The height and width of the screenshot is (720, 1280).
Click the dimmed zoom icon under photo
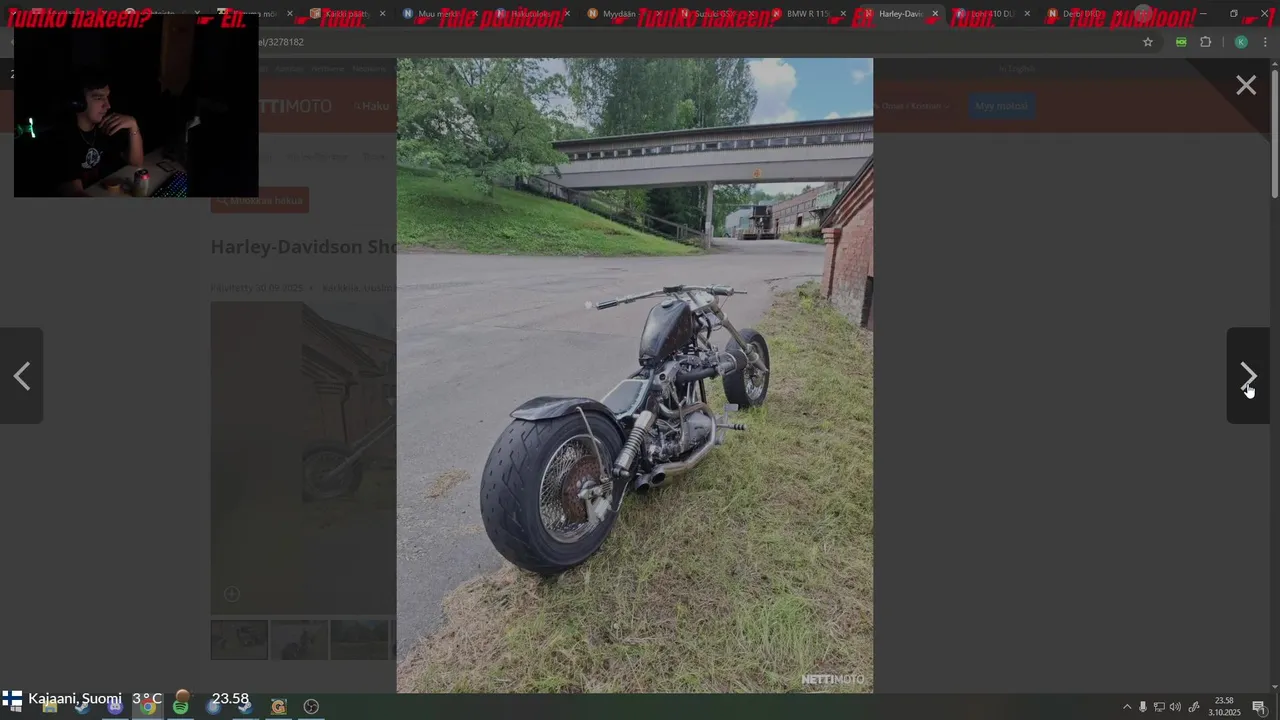click(x=231, y=594)
